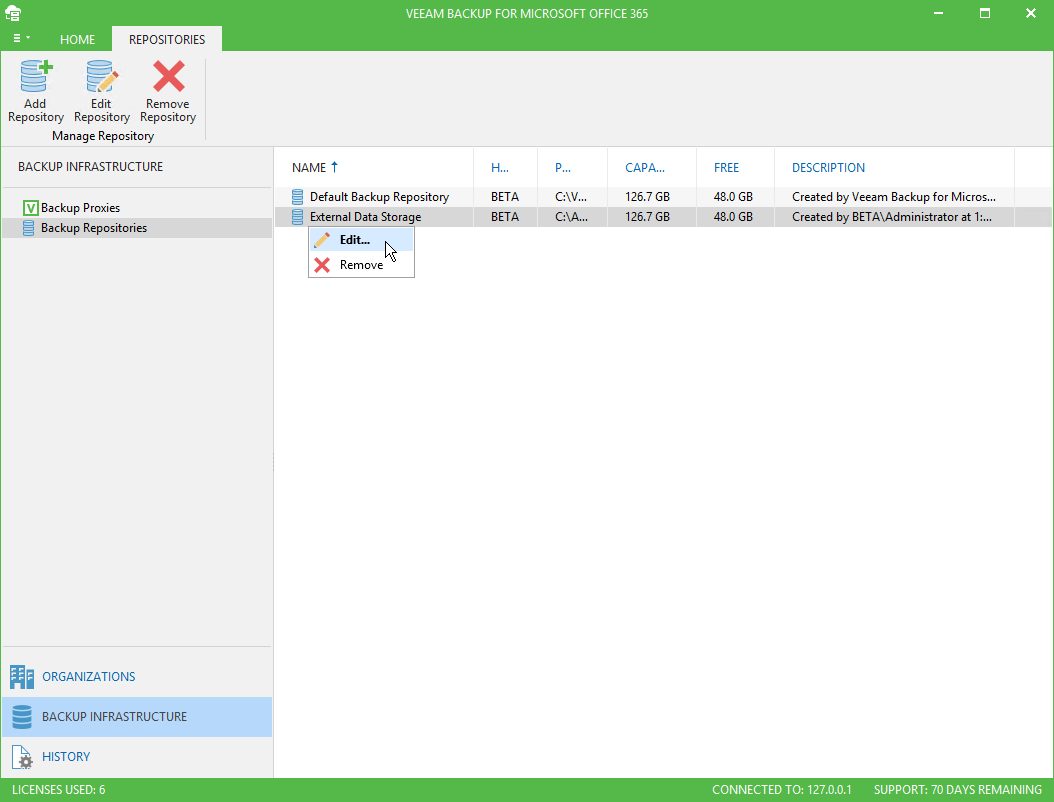
Task: Select the Backup Proxies green V icon
Action: click(x=30, y=208)
